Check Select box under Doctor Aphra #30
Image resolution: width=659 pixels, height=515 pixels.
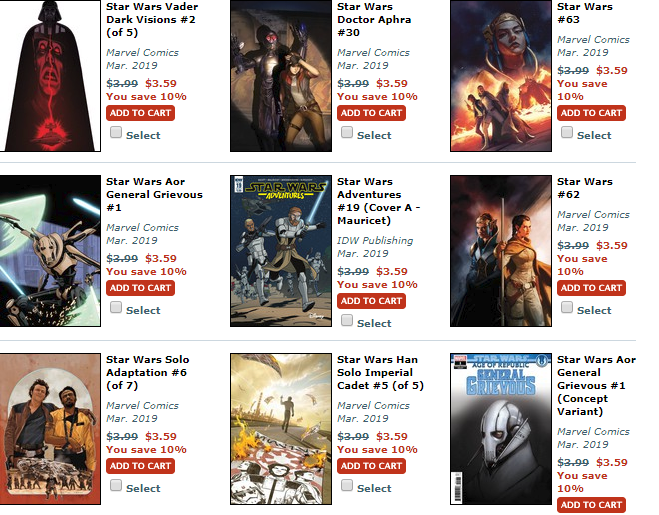(x=347, y=132)
